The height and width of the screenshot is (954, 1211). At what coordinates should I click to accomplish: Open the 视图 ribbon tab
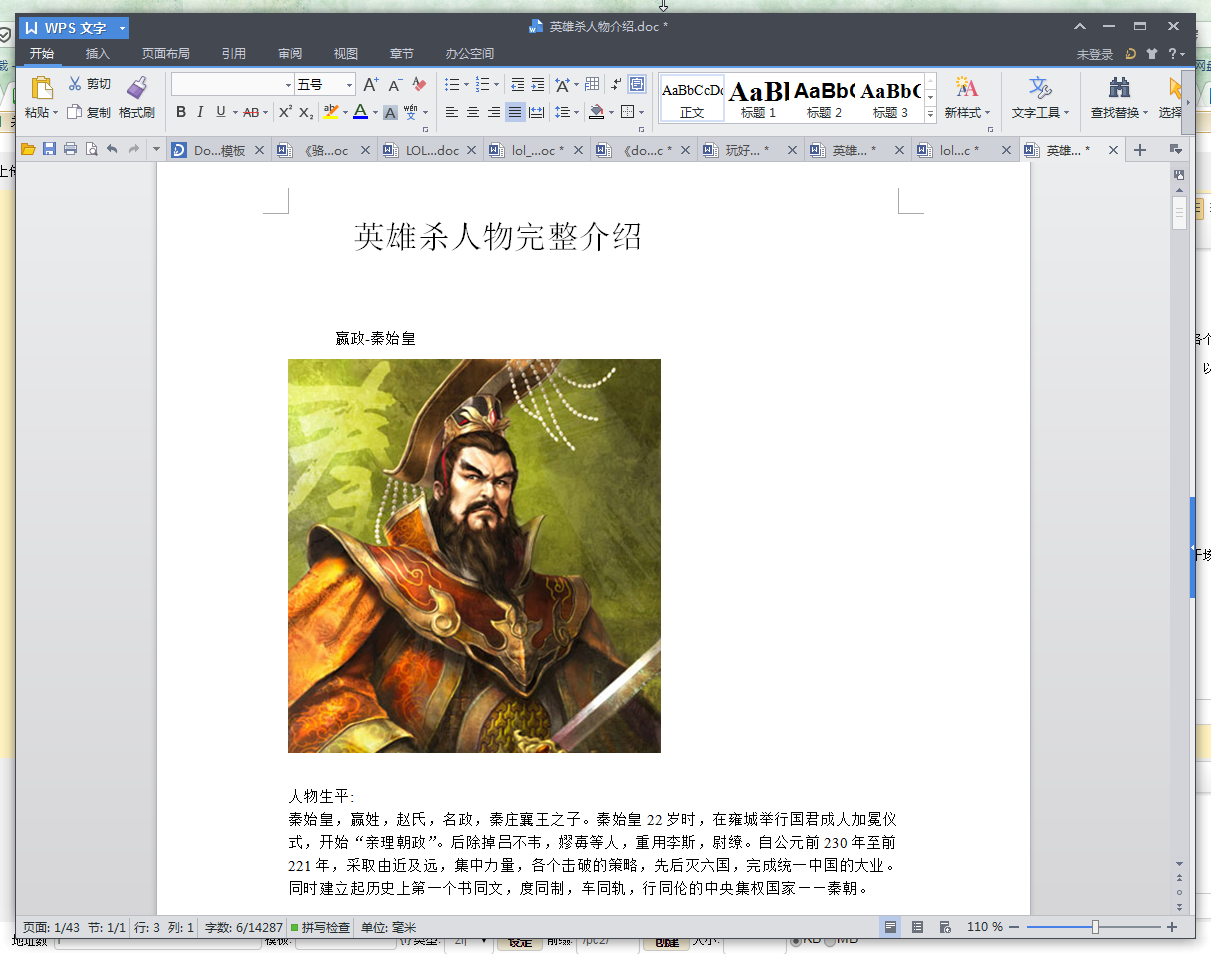pyautogui.click(x=346, y=54)
